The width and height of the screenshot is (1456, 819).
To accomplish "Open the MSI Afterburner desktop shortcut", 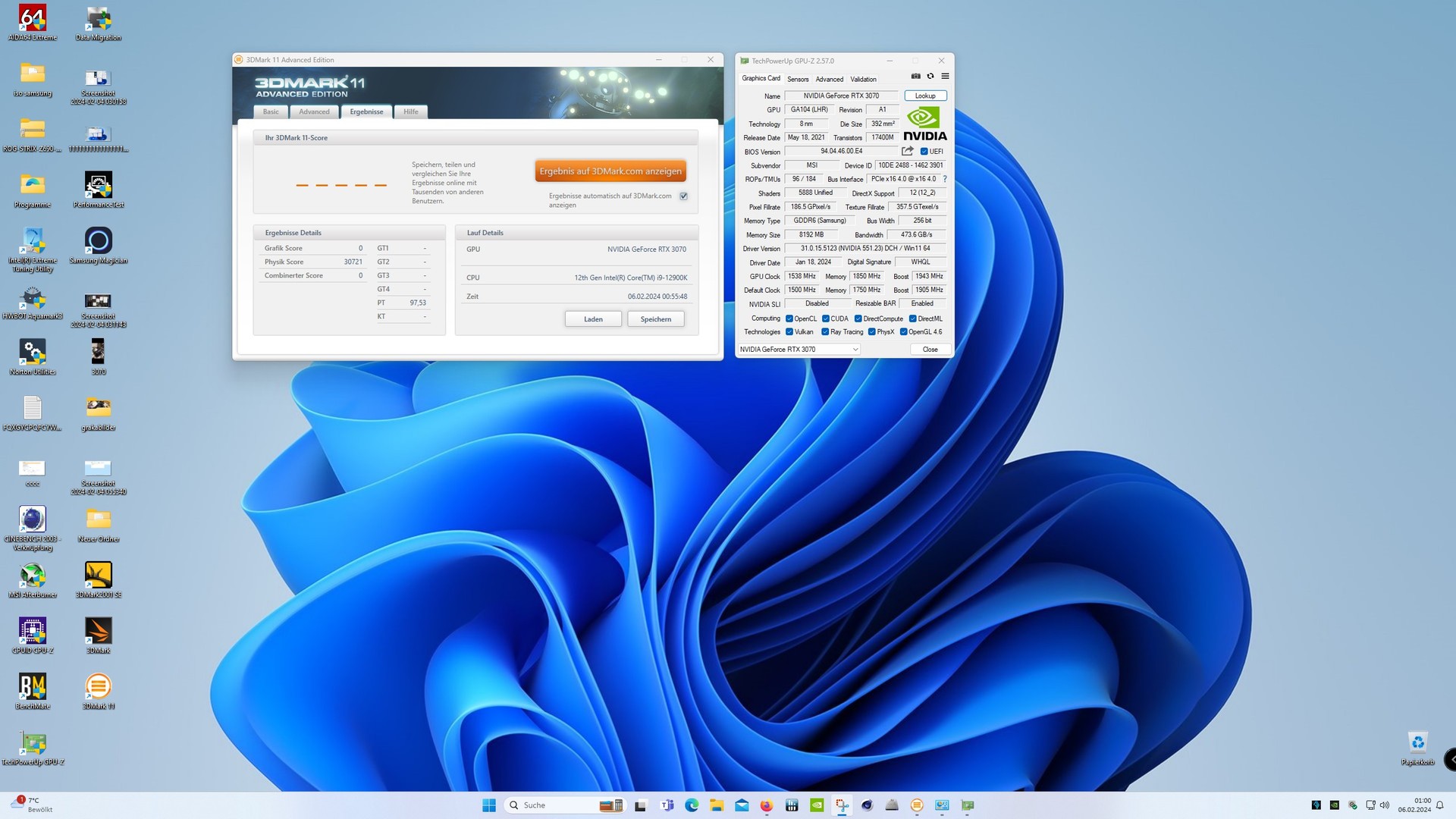I will click(33, 581).
